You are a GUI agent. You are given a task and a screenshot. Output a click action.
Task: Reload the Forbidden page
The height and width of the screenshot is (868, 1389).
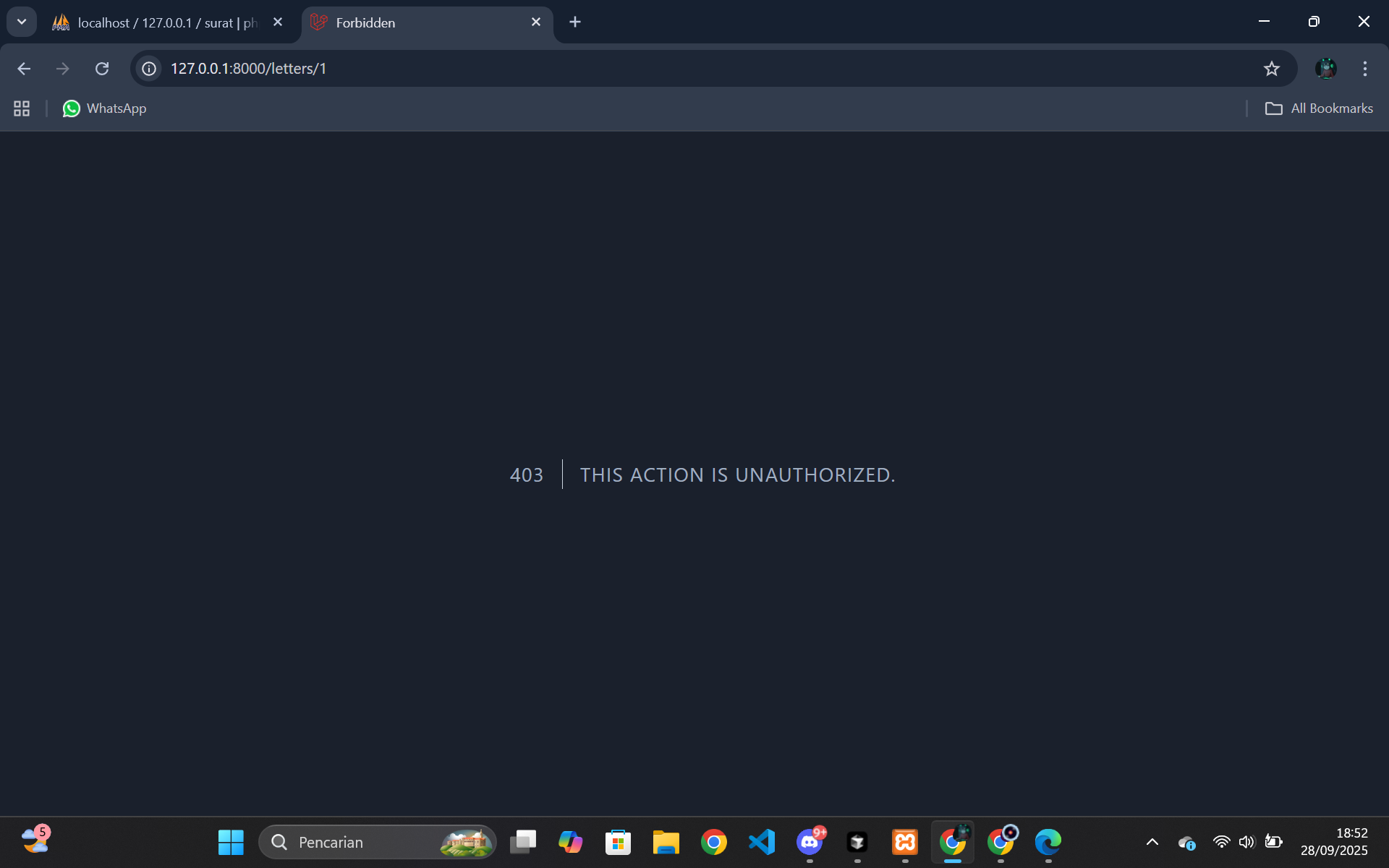102,69
